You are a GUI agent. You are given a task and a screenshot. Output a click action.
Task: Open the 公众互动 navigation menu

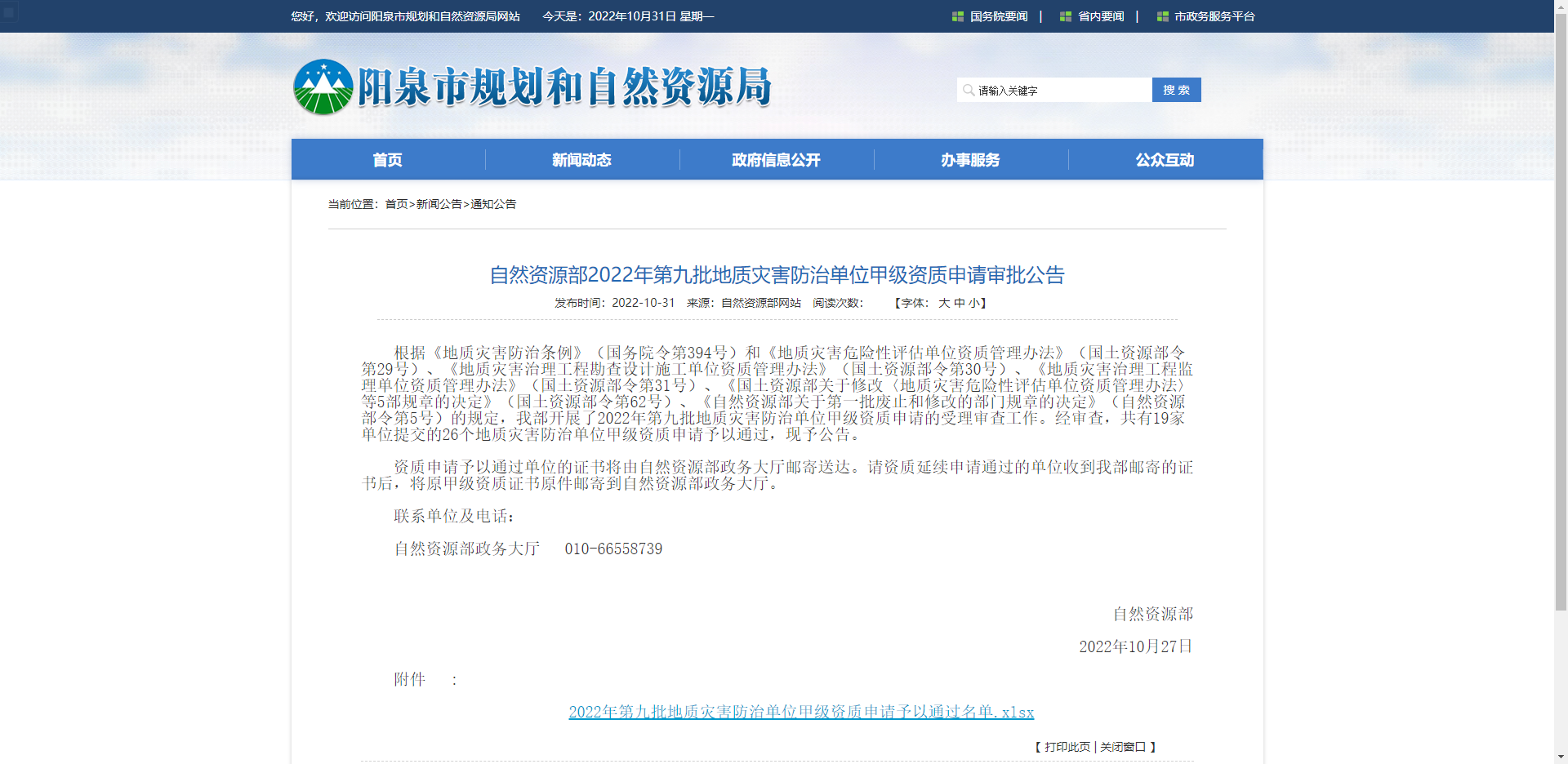1164,159
